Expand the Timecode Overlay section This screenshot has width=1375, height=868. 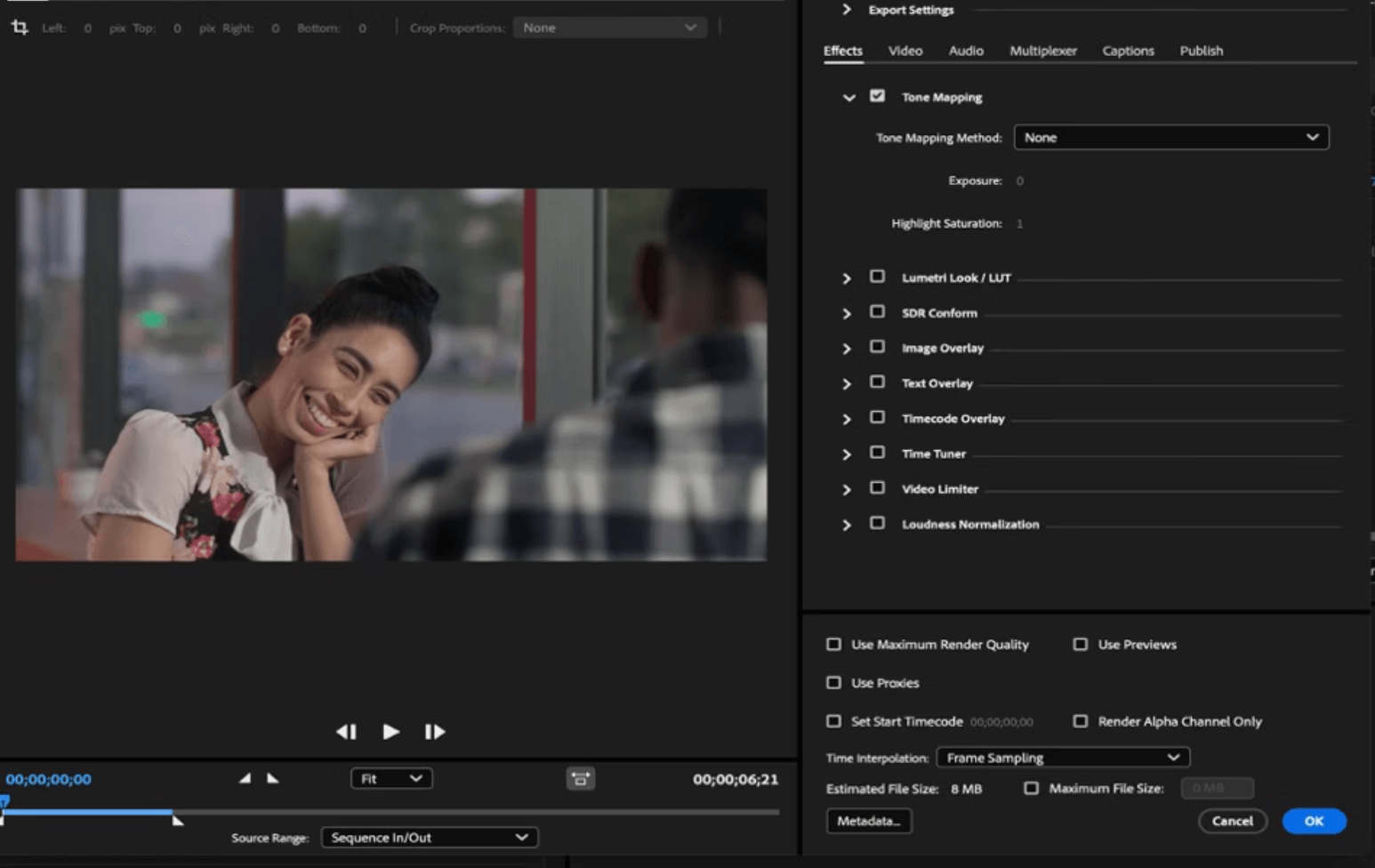[x=846, y=419]
